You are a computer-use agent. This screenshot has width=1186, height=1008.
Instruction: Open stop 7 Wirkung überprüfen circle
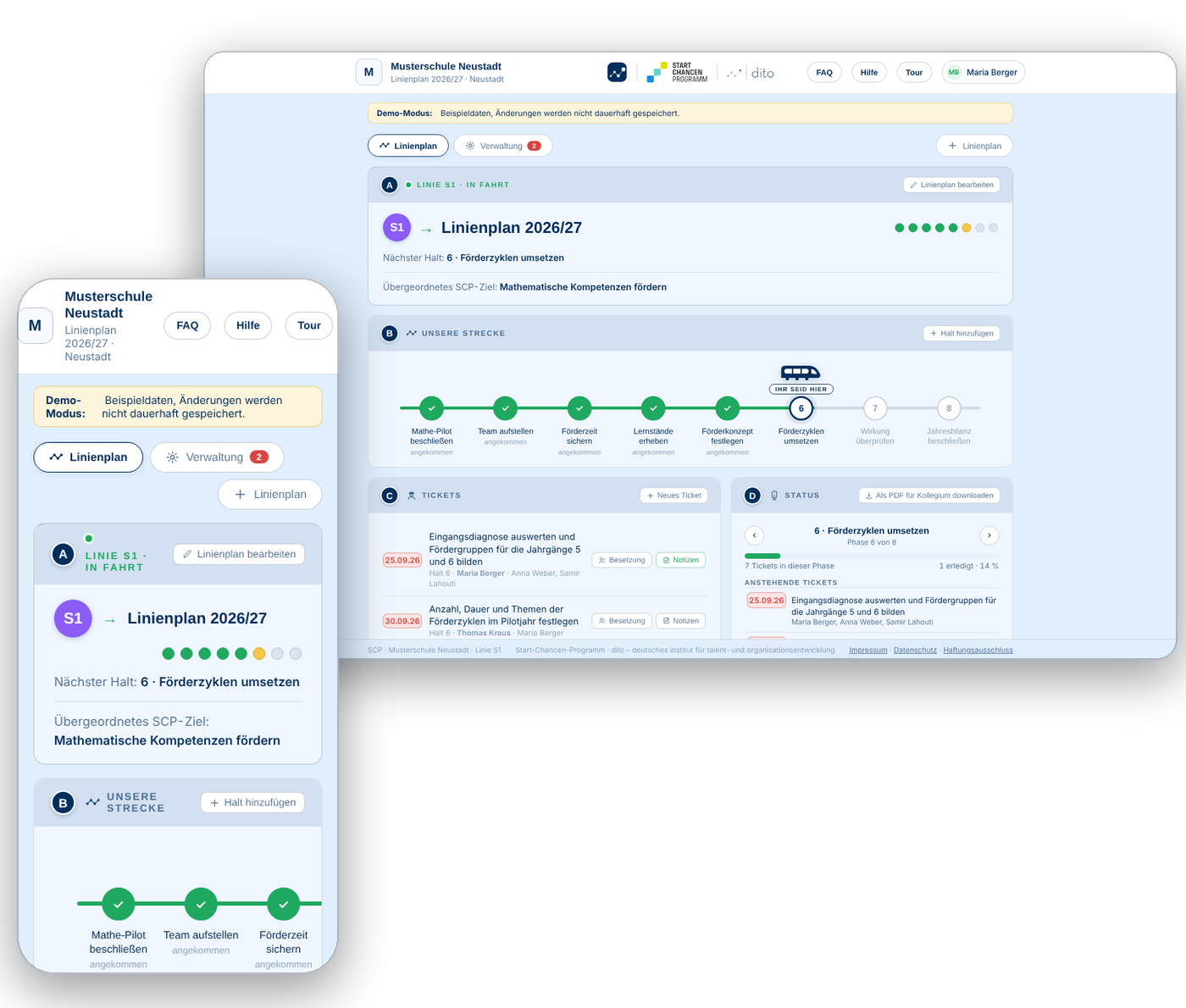point(875,408)
